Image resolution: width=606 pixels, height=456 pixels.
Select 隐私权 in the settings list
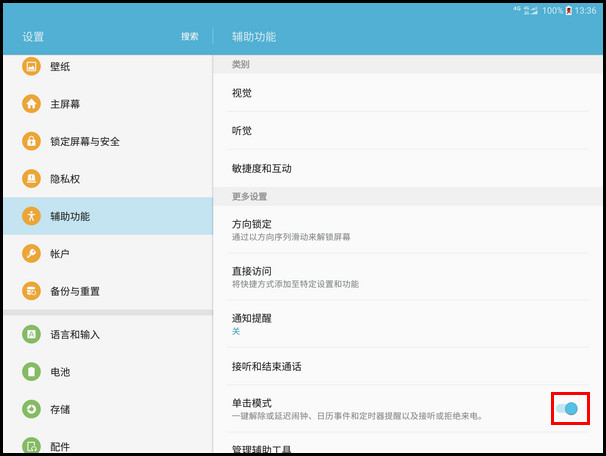pyautogui.click(x=108, y=179)
